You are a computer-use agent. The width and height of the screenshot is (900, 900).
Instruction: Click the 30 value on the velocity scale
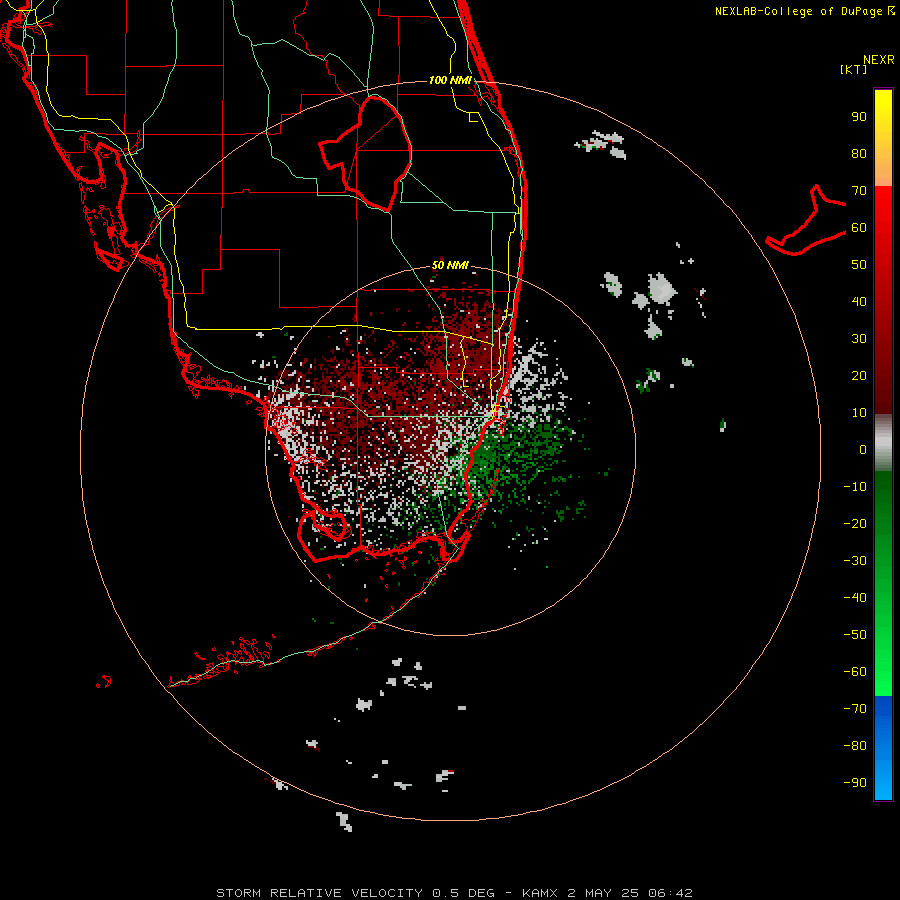(859, 339)
